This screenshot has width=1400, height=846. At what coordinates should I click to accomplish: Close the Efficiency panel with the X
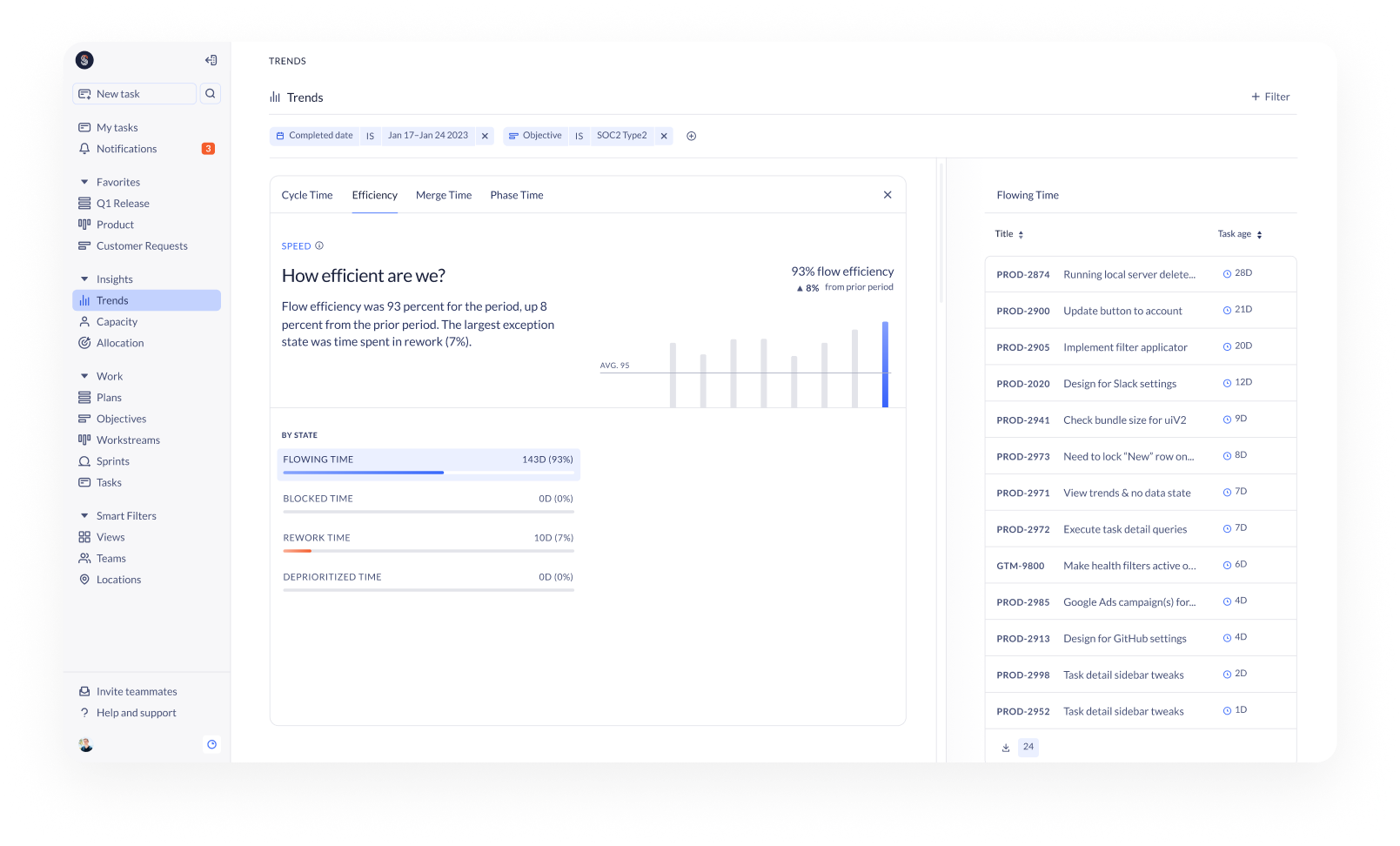[888, 195]
